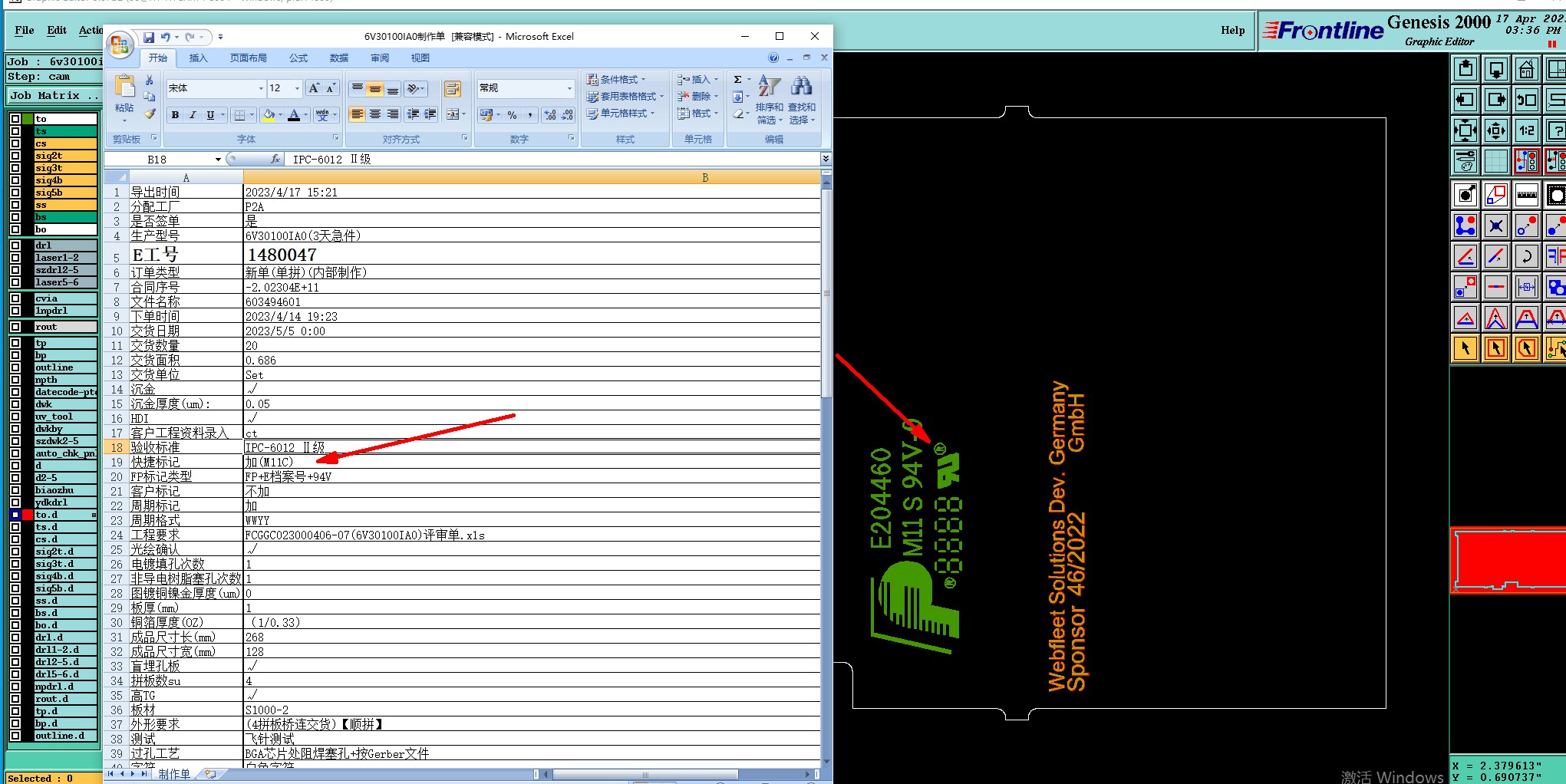
Task: Click 查找和选择 find and select button
Action: tap(802, 99)
